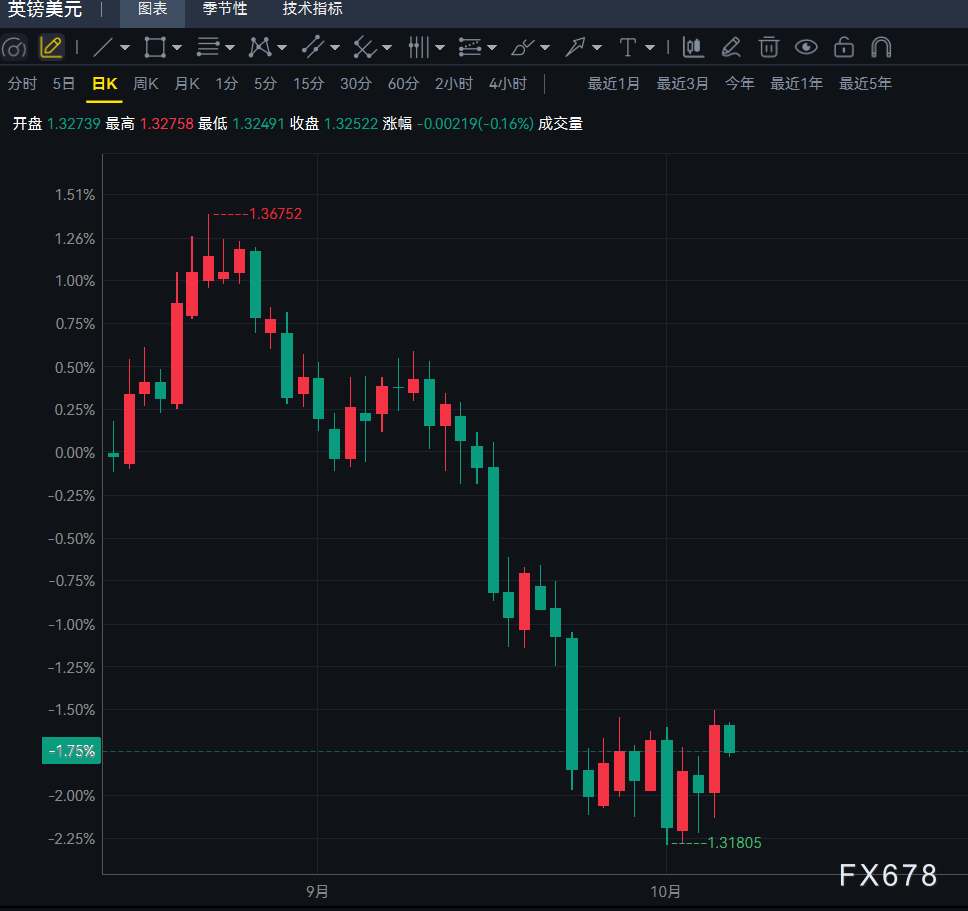Expand the parallel lines tool dropdown
This screenshot has width=968, height=911.
click(x=230, y=48)
